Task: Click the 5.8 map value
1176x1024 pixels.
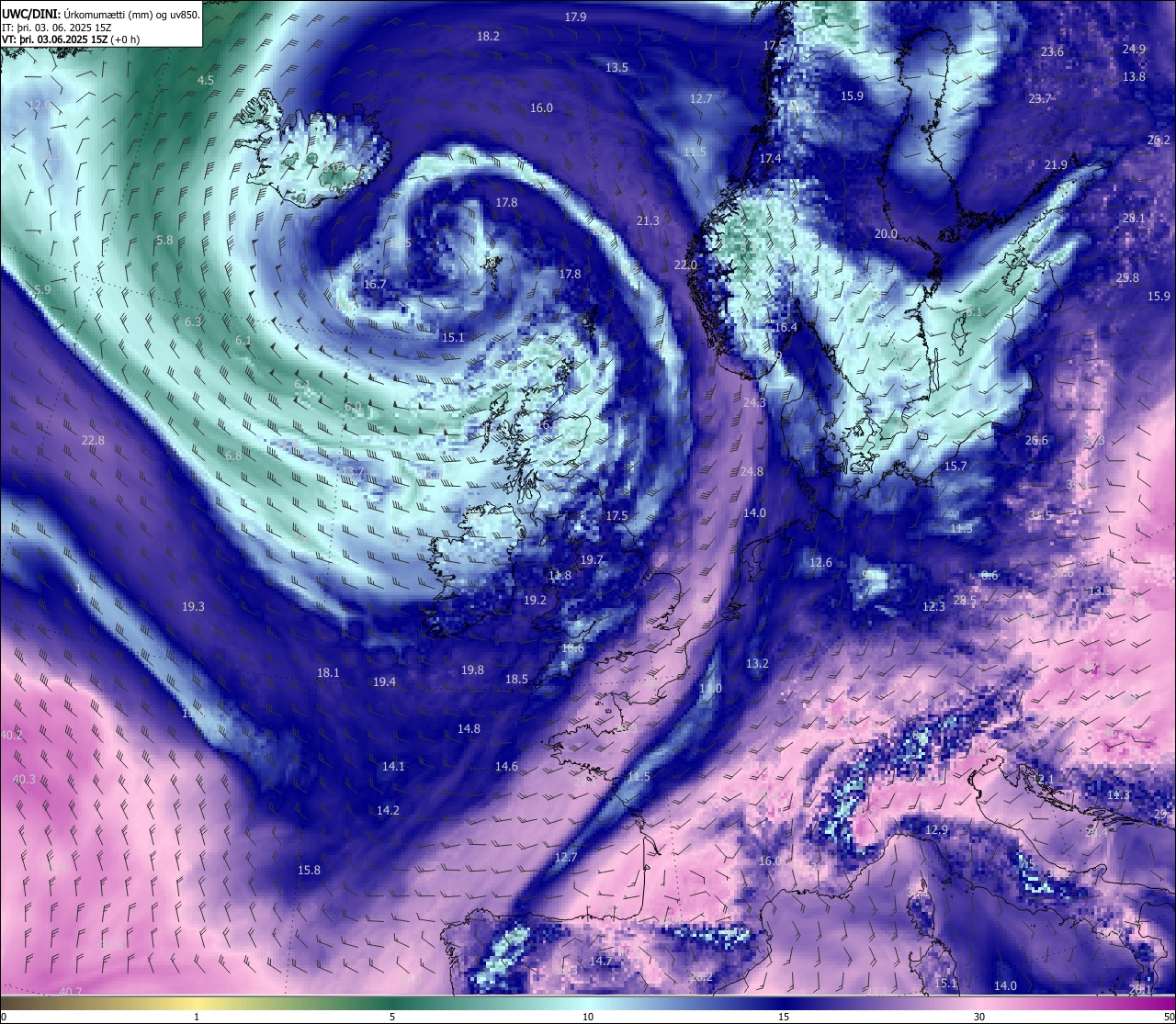Action: click(164, 241)
